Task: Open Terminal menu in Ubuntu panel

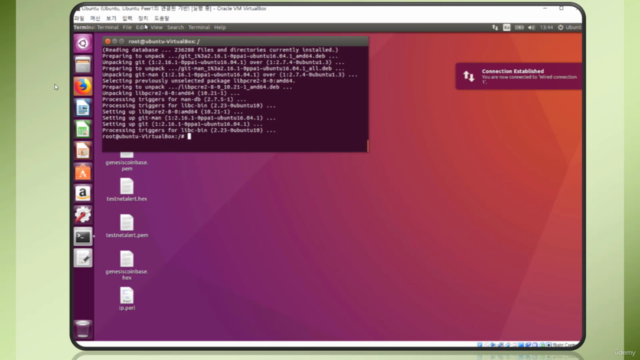Action: 108,27
